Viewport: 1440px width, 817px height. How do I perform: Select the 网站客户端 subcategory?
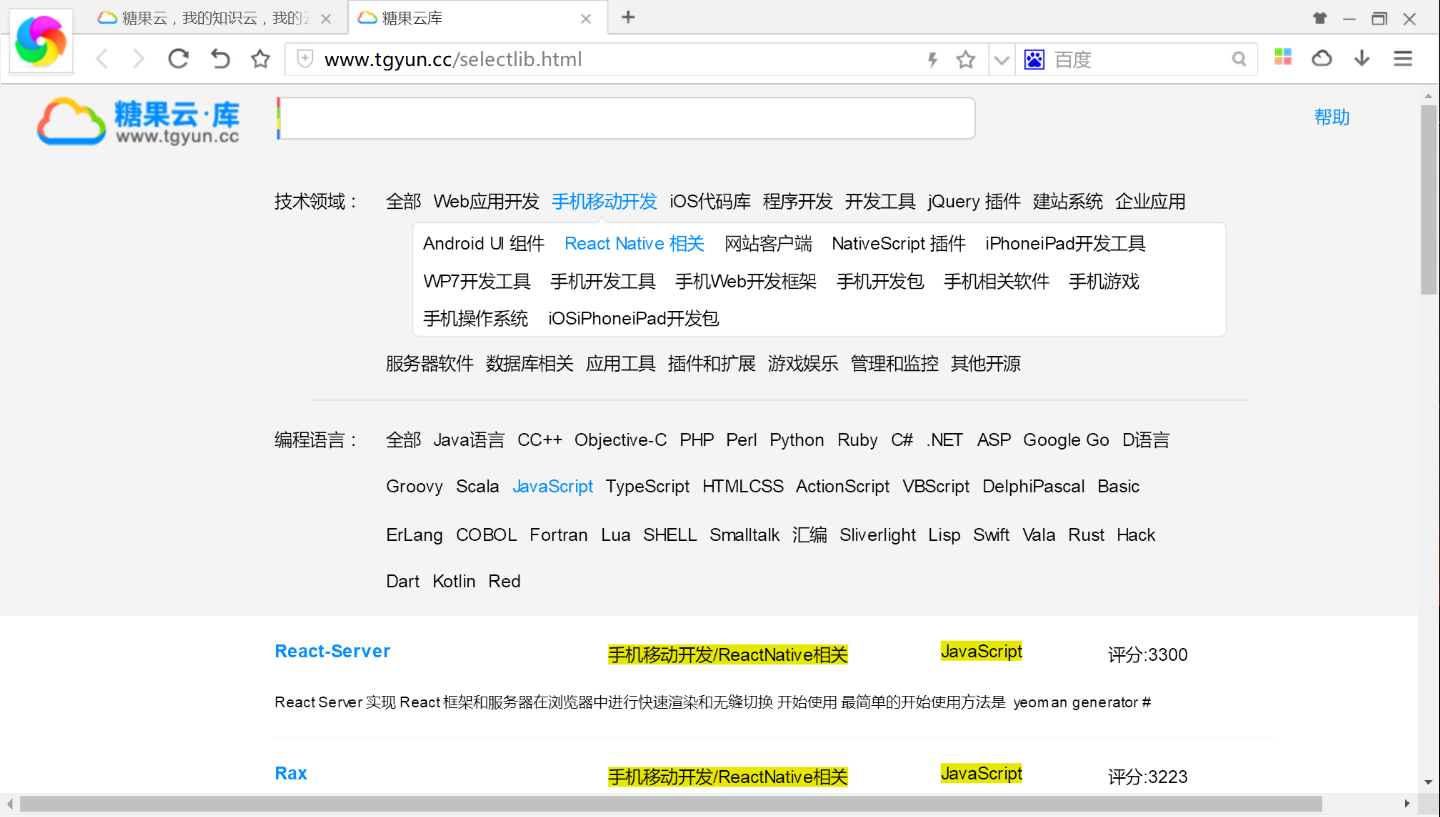tap(768, 243)
